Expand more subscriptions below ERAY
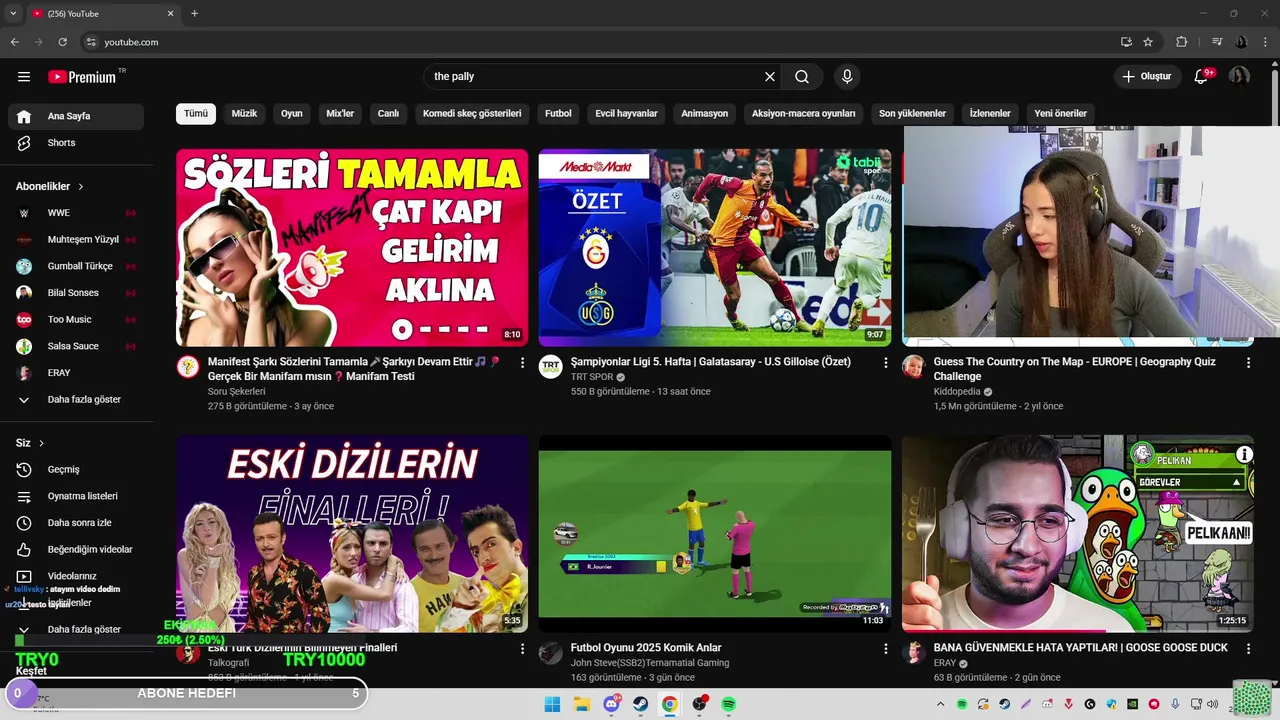This screenshot has height=720, width=1280. tap(76, 399)
